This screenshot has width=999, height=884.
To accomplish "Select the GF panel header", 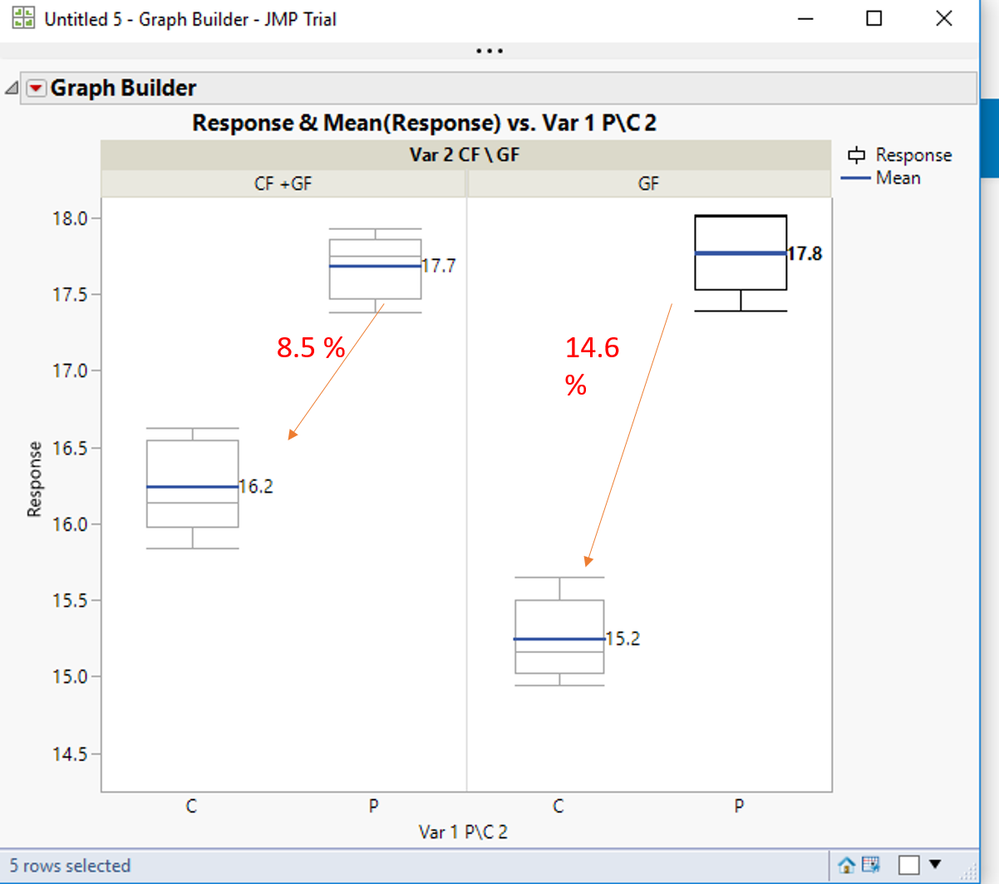I will [649, 184].
